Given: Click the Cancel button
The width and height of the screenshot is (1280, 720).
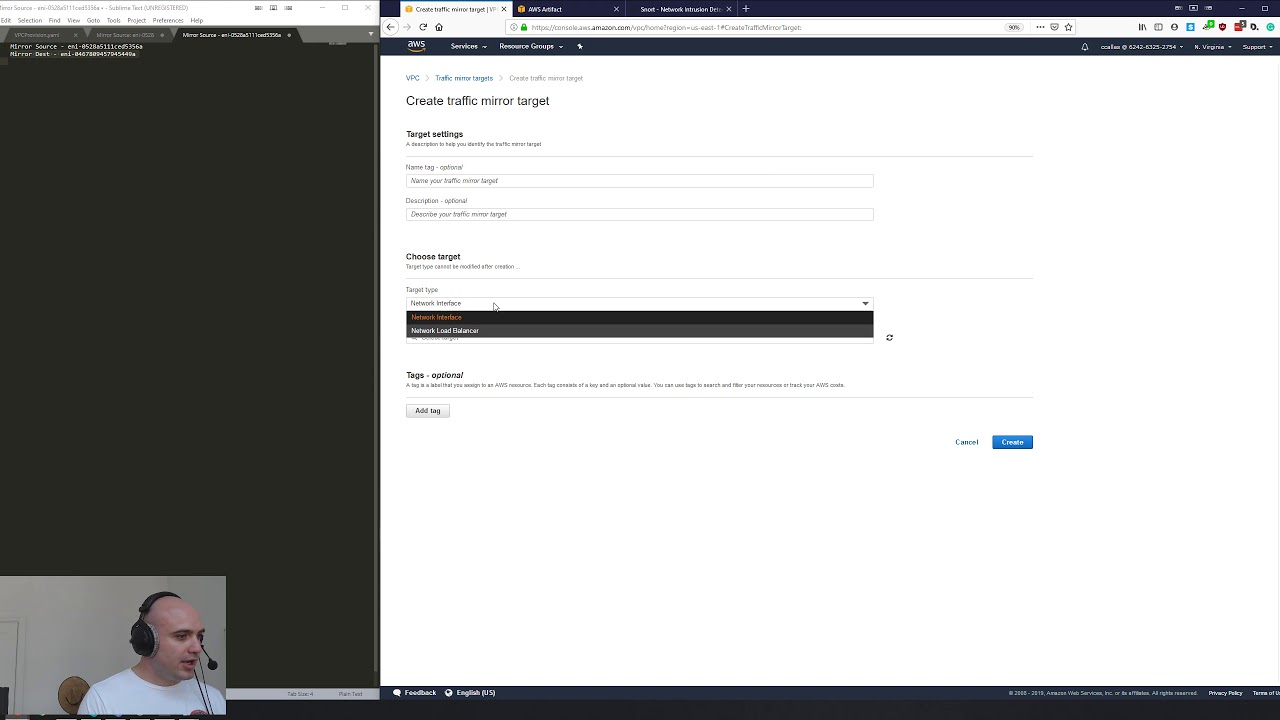Looking at the screenshot, I should coord(966,442).
